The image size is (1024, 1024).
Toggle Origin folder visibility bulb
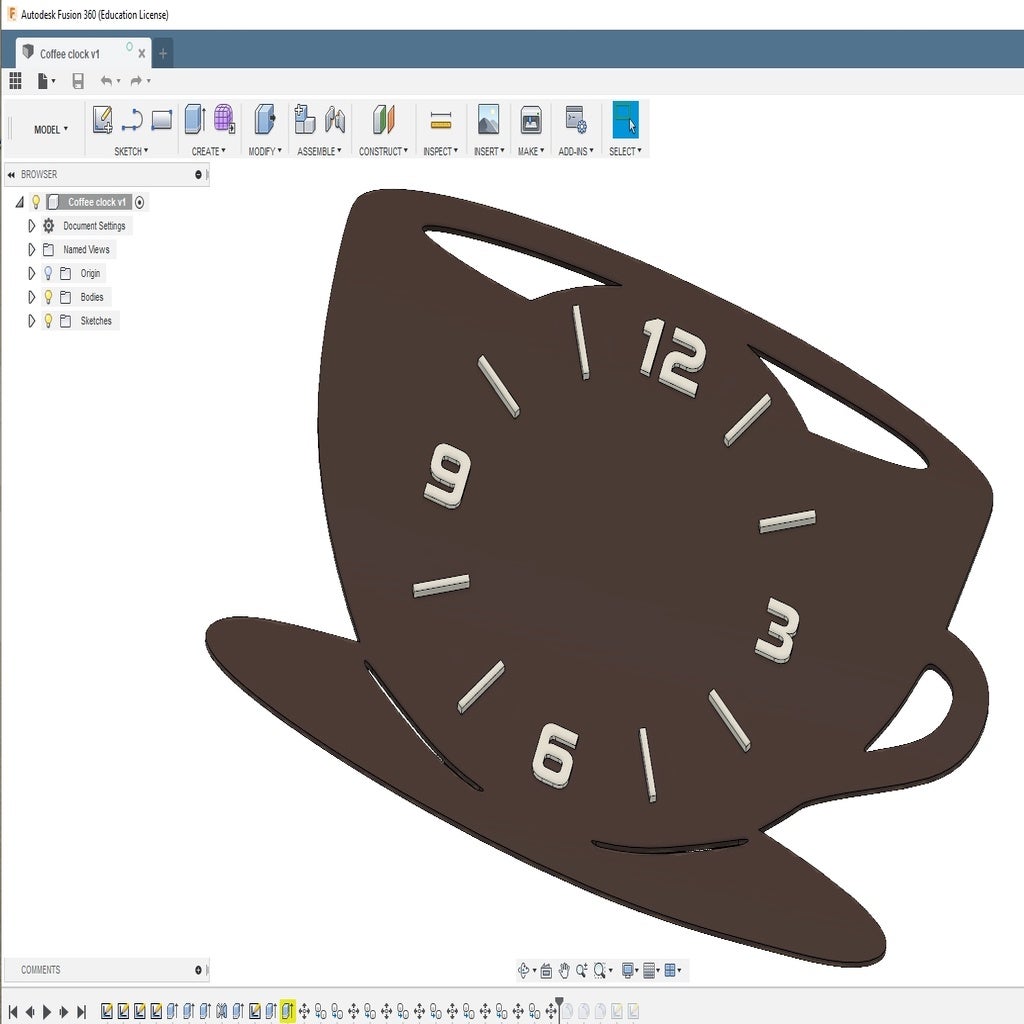point(48,273)
